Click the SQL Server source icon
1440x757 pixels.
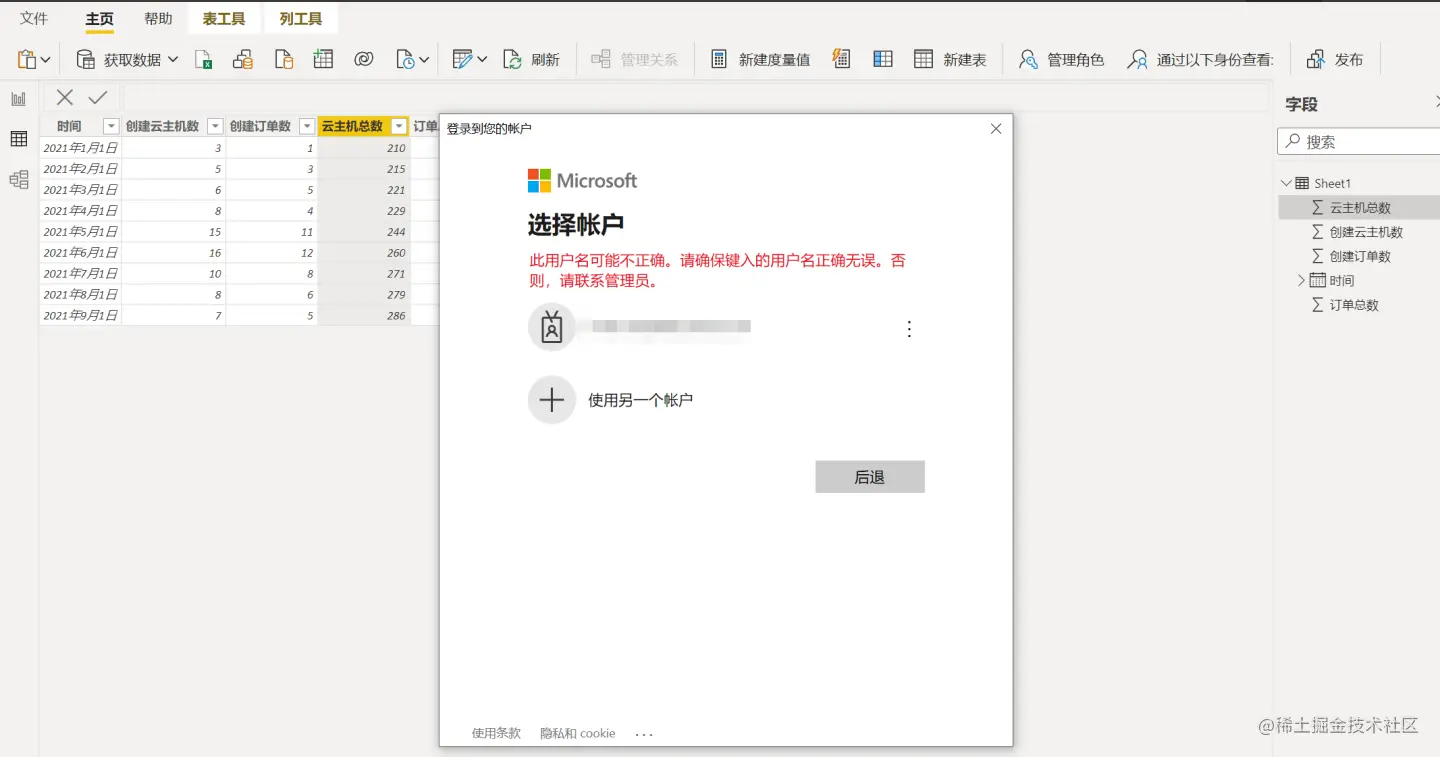tap(284, 60)
